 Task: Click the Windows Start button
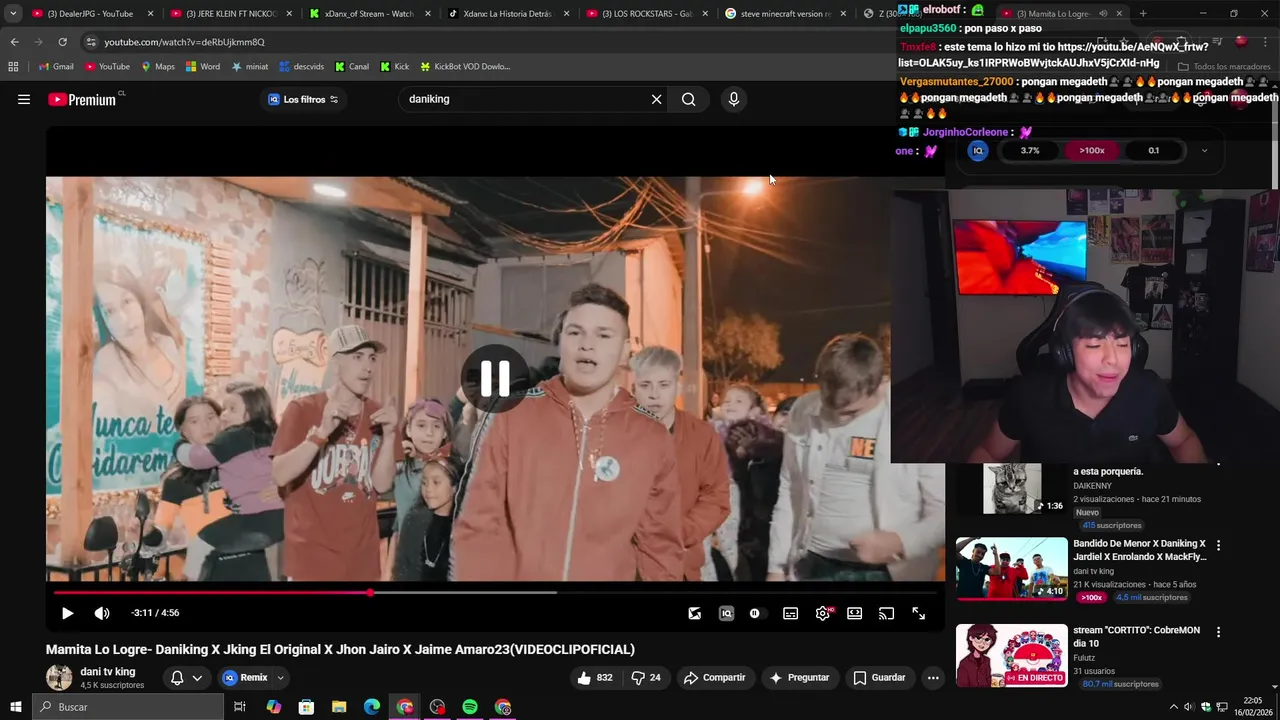point(15,707)
